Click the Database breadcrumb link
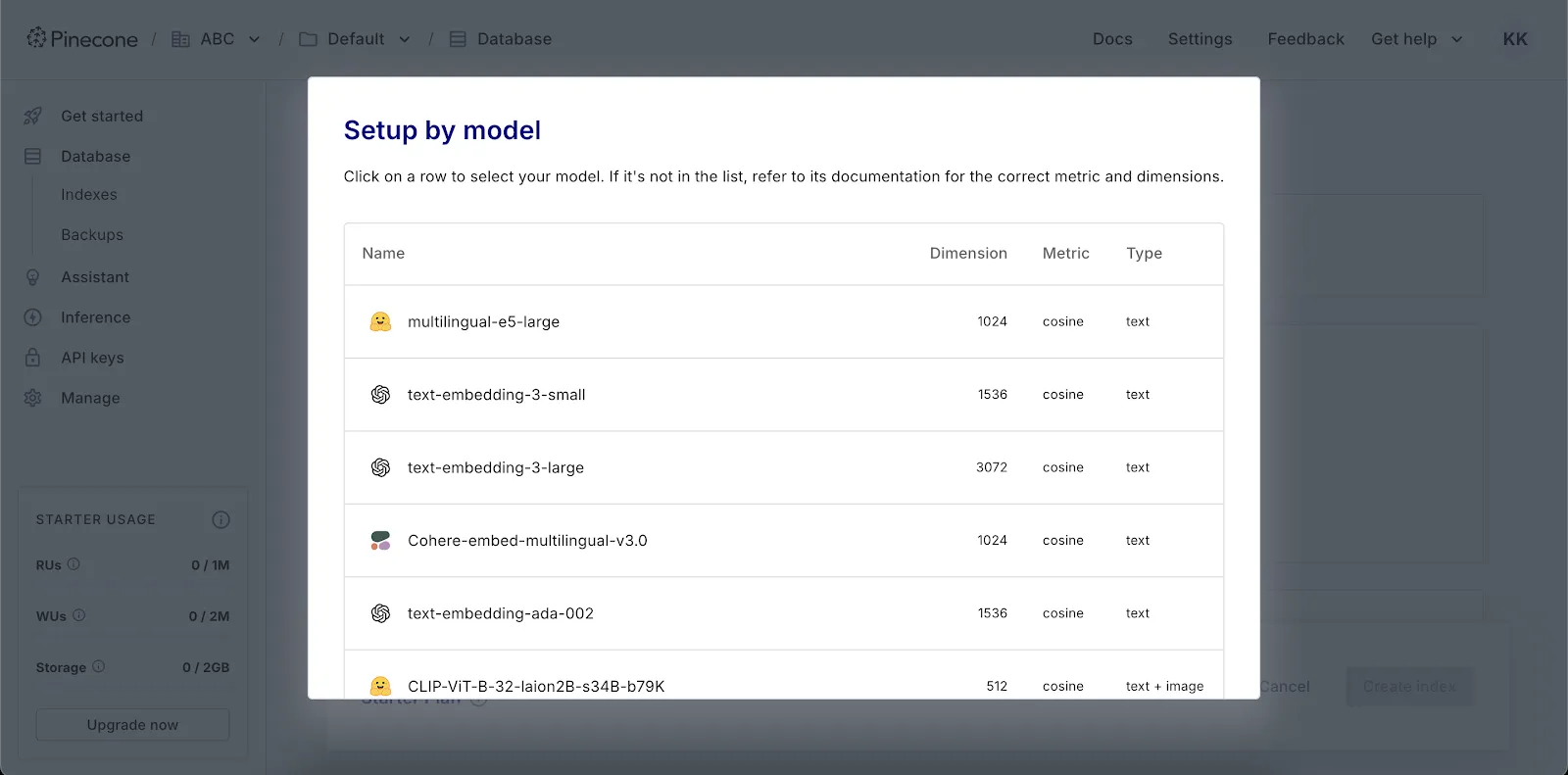The image size is (1568, 775). [514, 39]
